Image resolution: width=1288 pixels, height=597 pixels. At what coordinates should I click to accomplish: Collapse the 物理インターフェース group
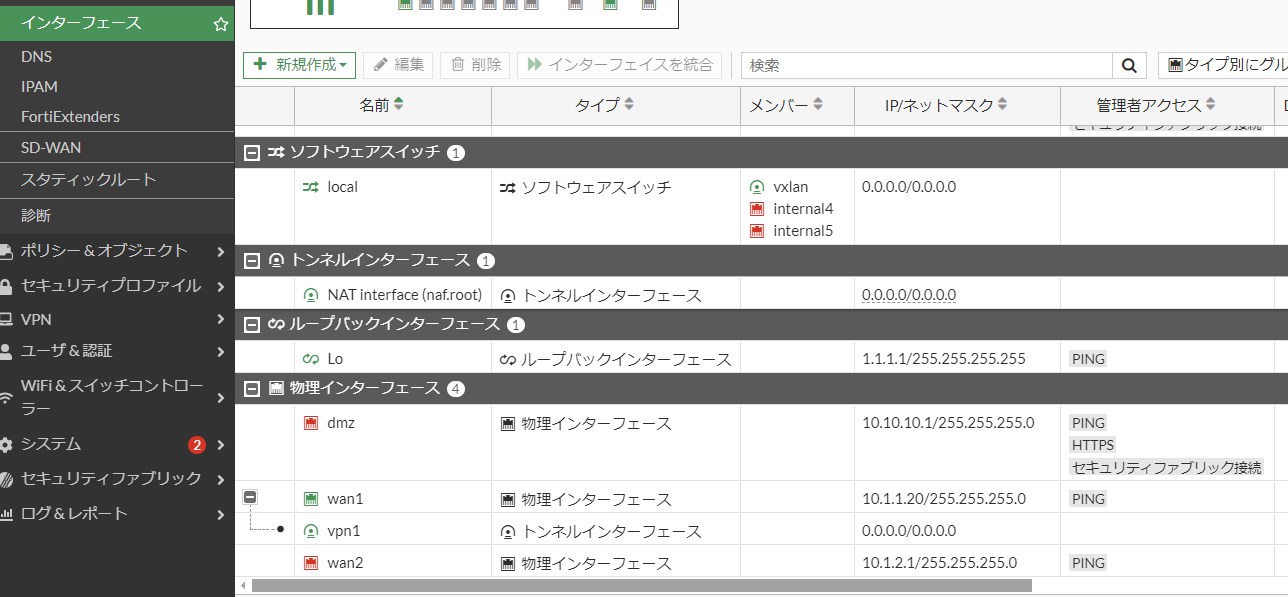coord(252,389)
